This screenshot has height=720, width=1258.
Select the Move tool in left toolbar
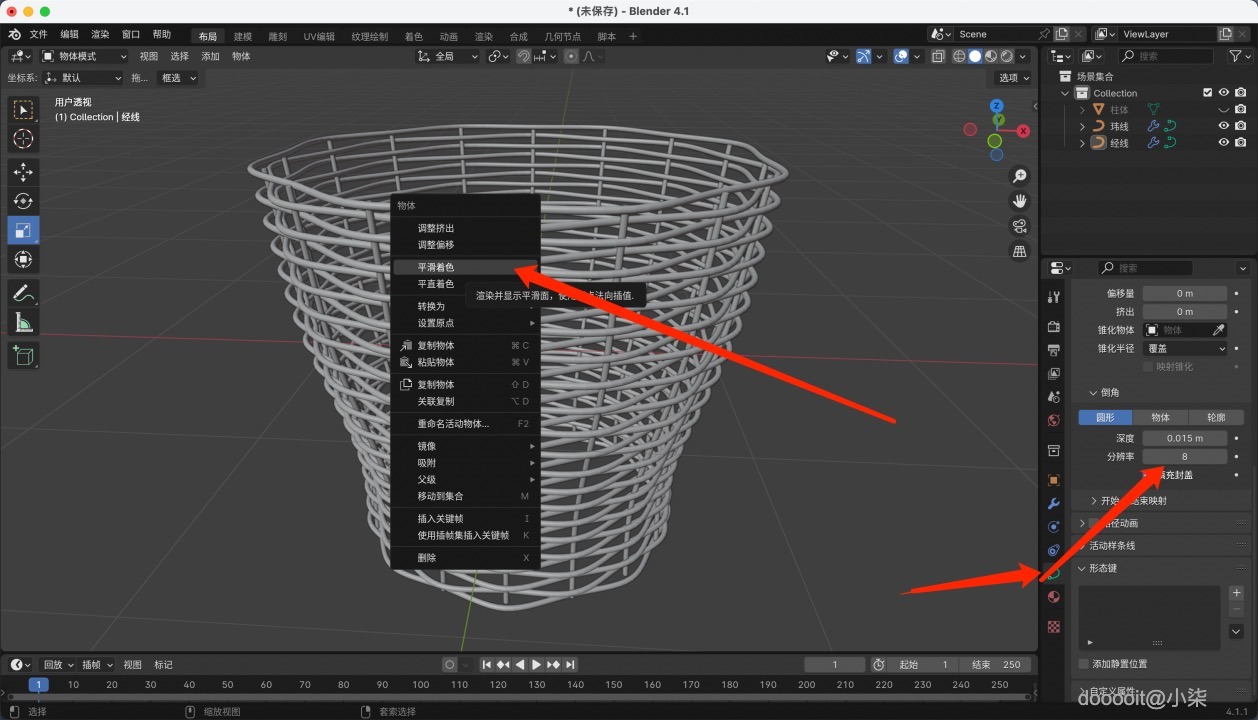click(x=23, y=172)
